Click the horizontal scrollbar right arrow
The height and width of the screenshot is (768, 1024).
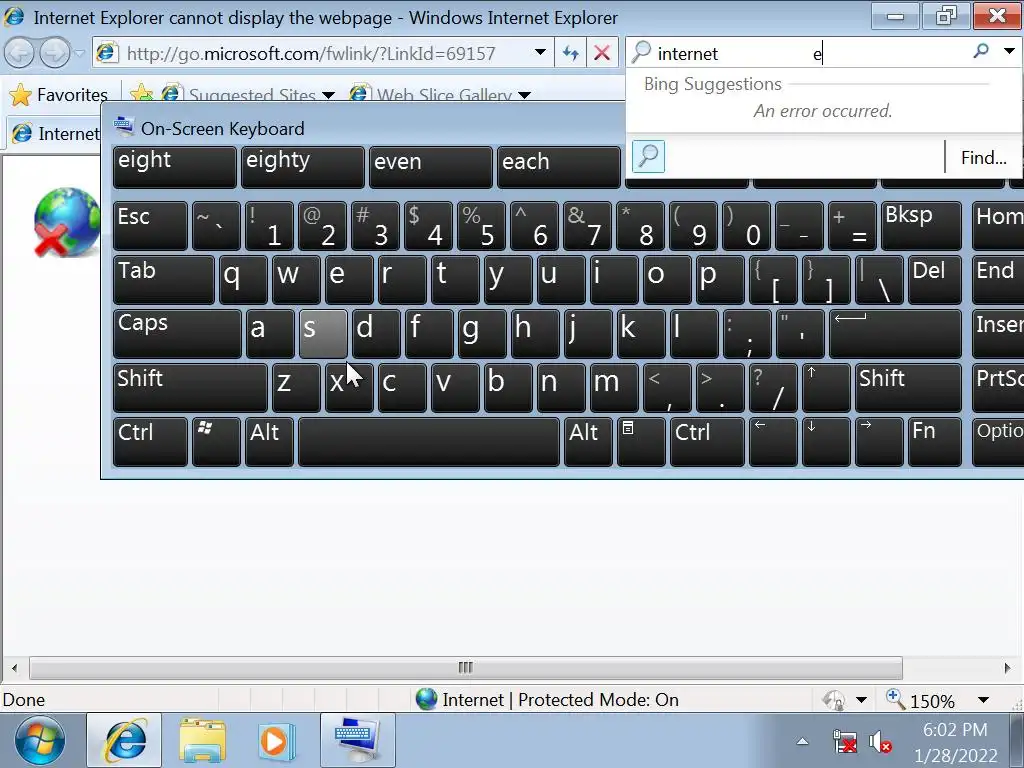[1007, 667]
